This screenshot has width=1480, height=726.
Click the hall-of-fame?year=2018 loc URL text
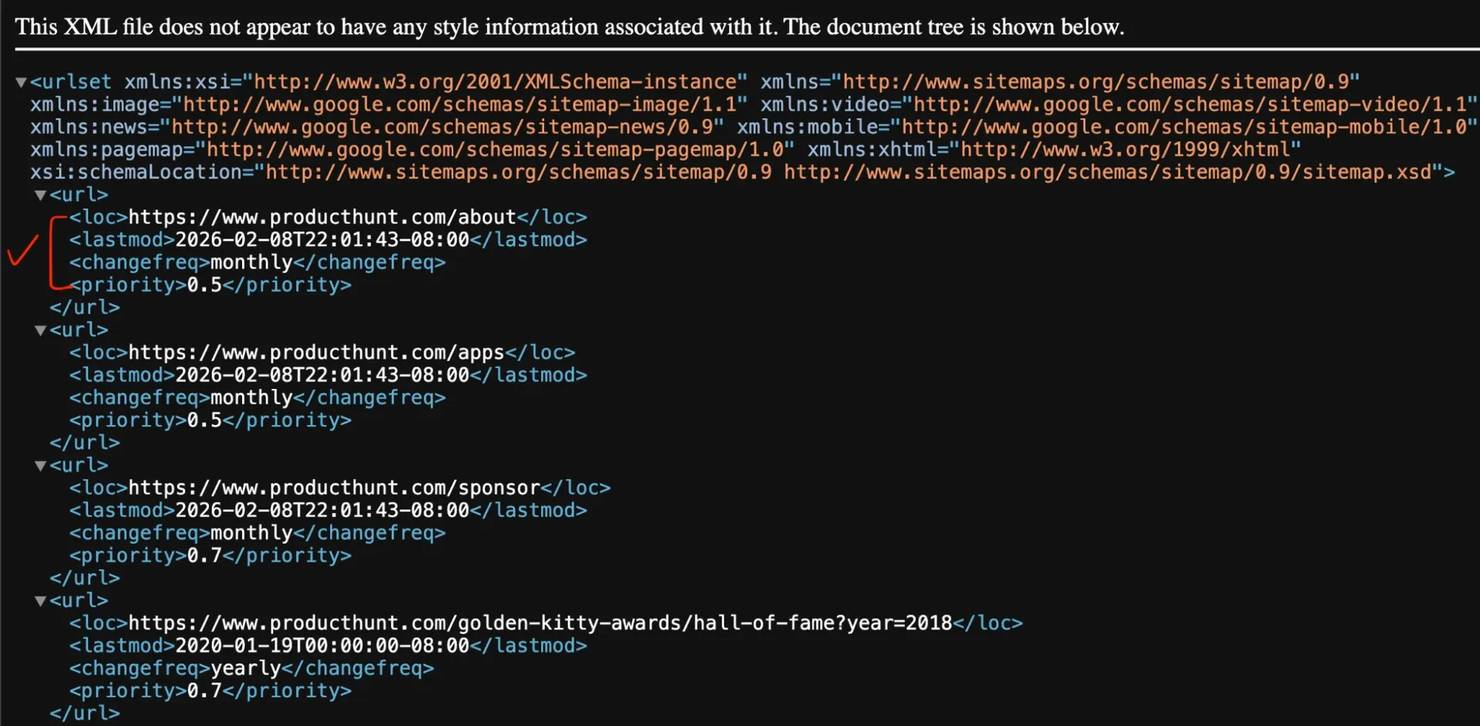[x=540, y=623]
